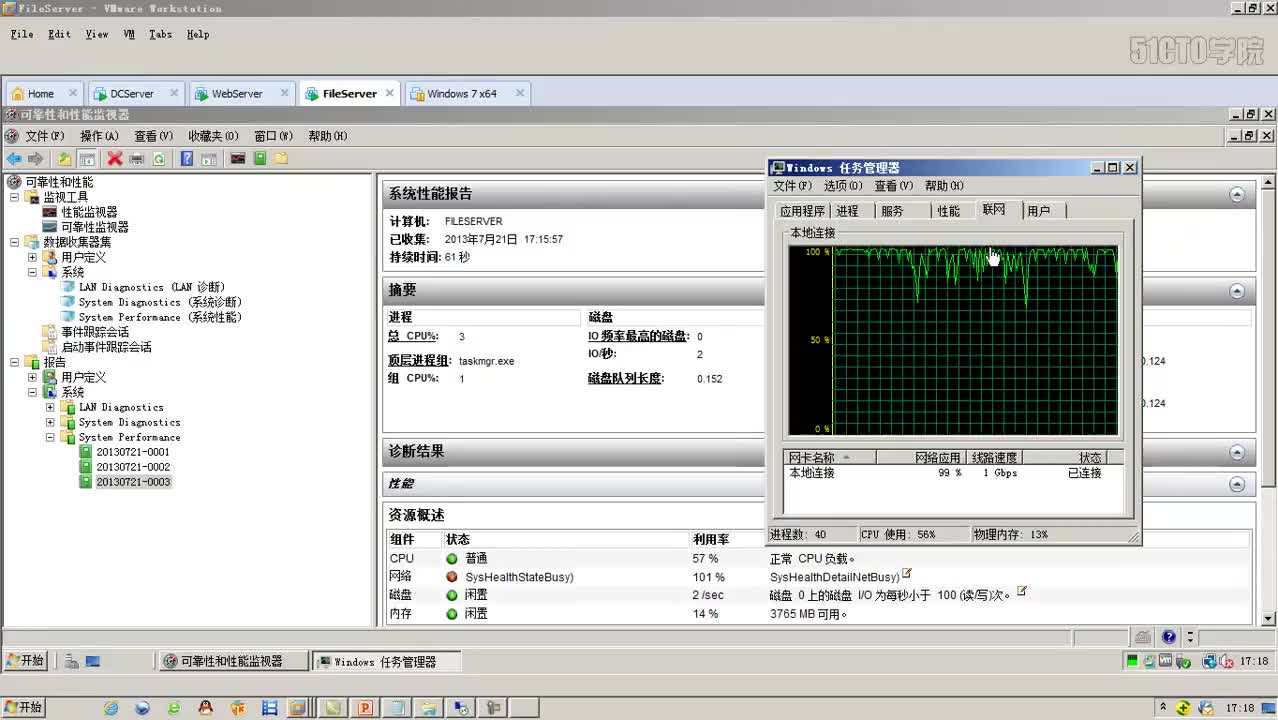Viewport: 1278px width, 720px height.
Task: Collapse the 诊断结果 section
Action: coord(1237,452)
